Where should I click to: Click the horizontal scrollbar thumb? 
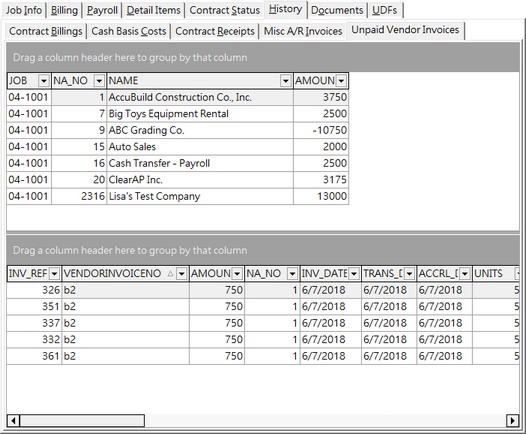coord(82,420)
